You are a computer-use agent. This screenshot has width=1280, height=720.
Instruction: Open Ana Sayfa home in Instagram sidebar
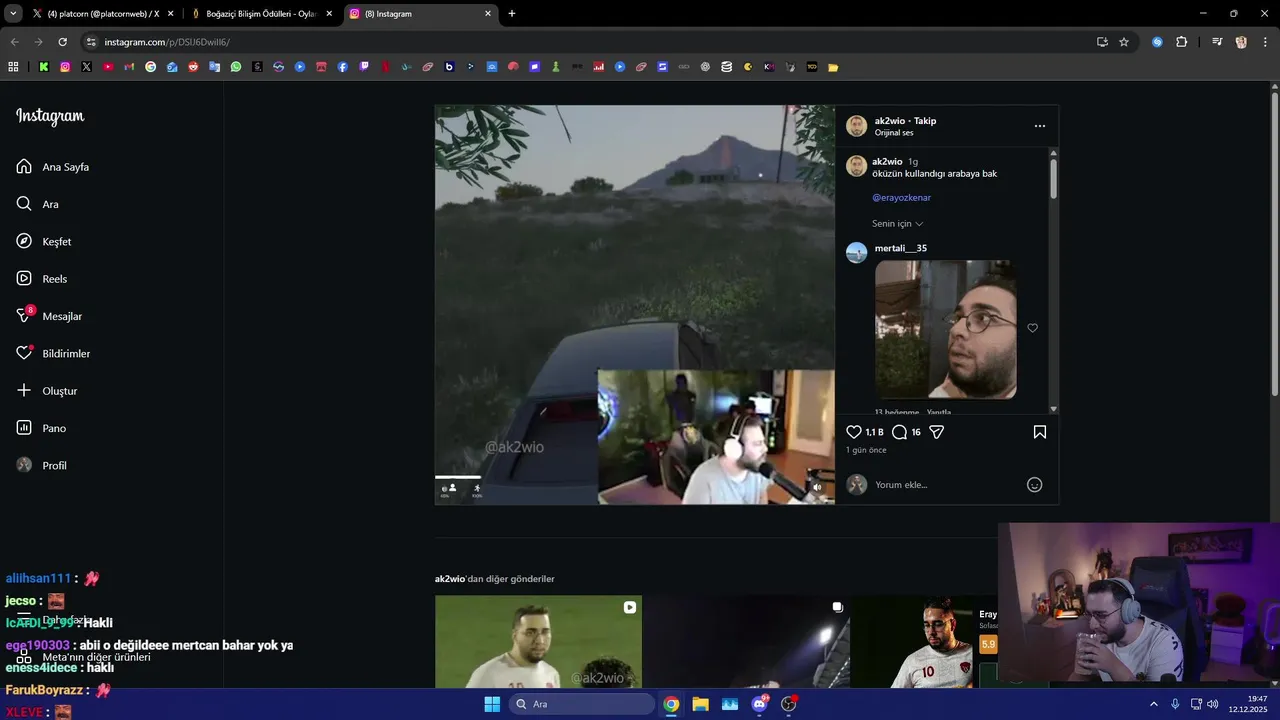(53, 167)
